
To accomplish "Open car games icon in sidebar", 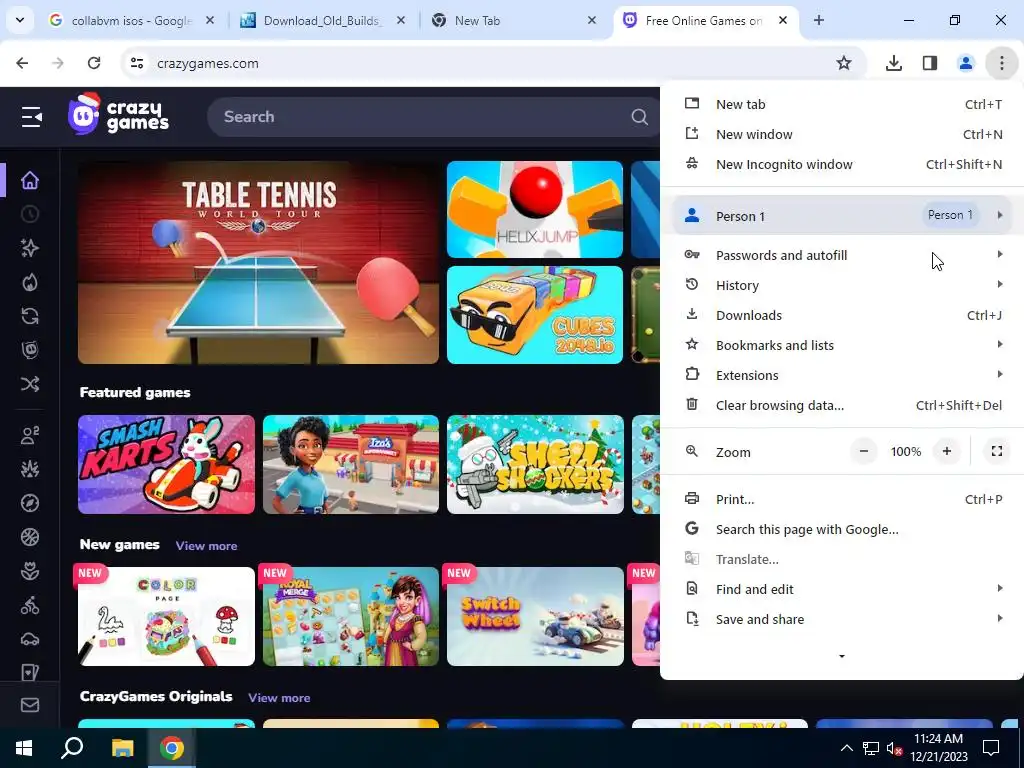I will click(30, 639).
